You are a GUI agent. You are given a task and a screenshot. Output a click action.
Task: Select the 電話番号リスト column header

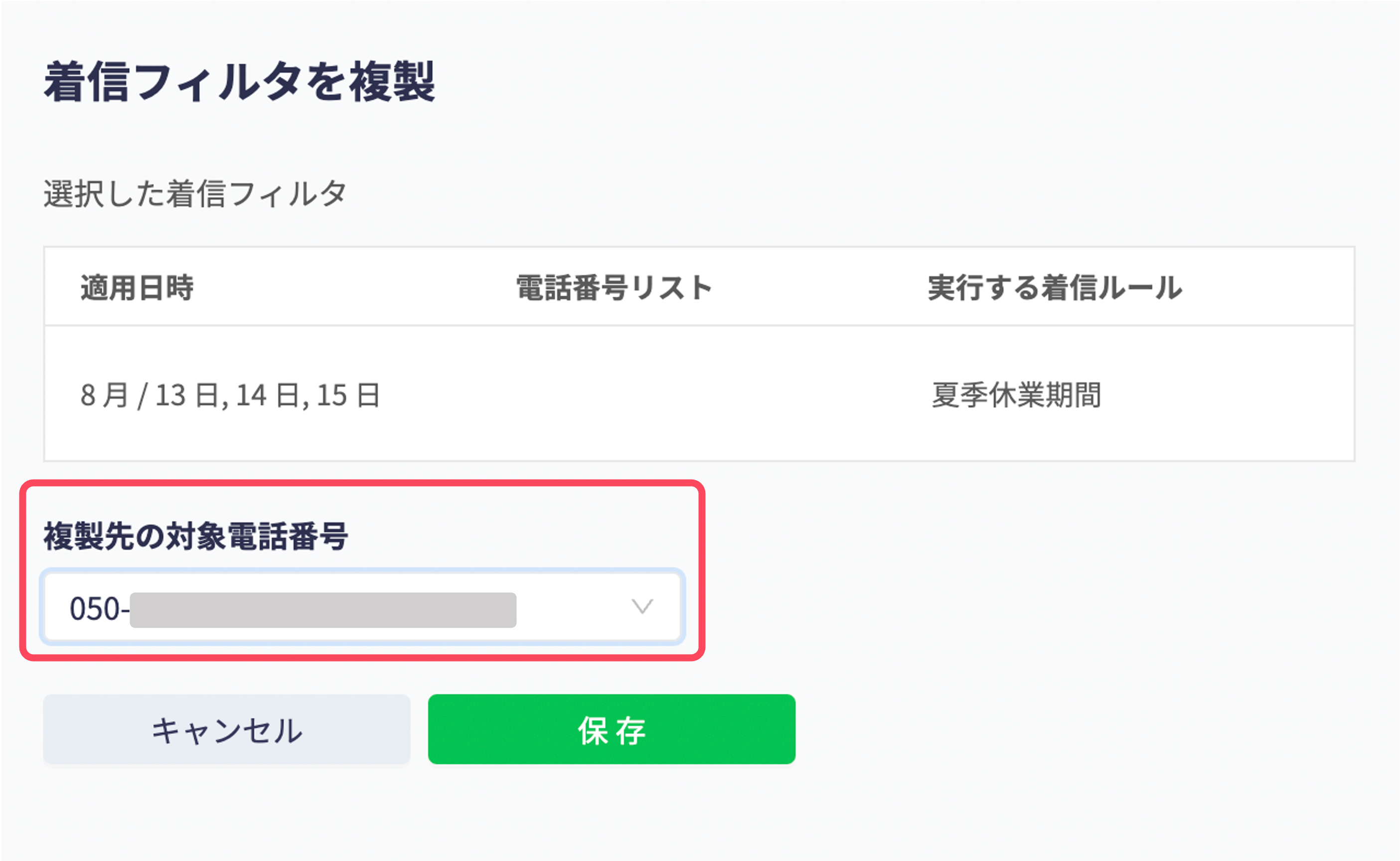tap(614, 287)
